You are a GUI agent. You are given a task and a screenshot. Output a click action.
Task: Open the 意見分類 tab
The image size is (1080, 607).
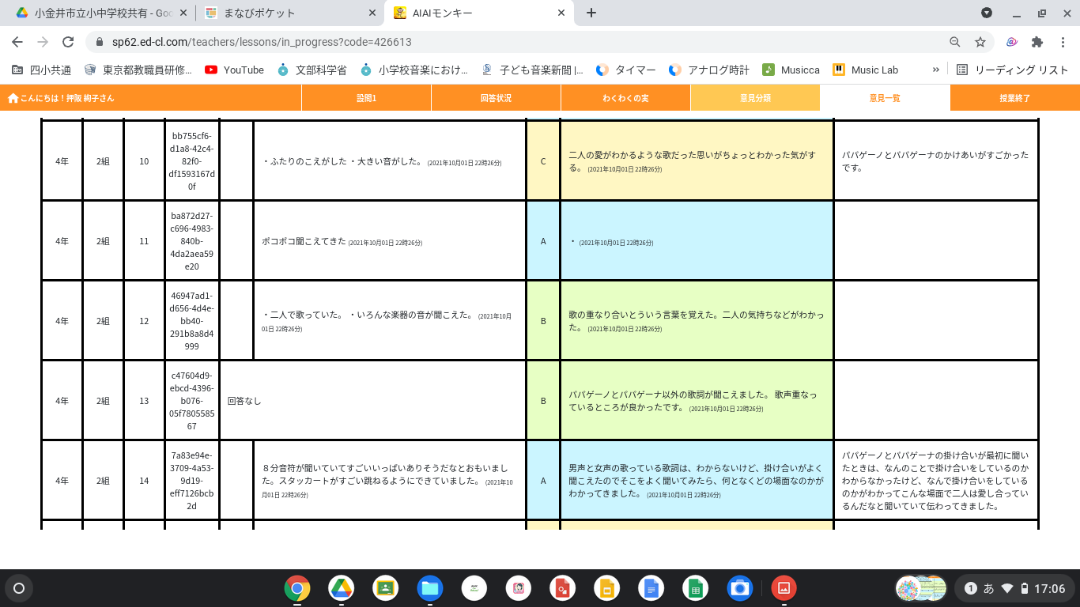coord(755,98)
